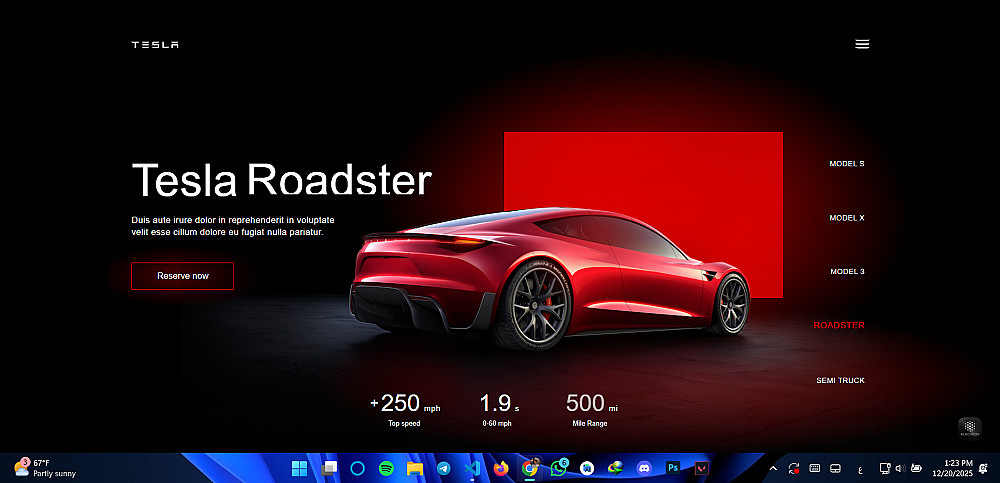The height and width of the screenshot is (483, 1000).
Task: Open Cortana circle icon in taskbar
Action: coord(358,468)
